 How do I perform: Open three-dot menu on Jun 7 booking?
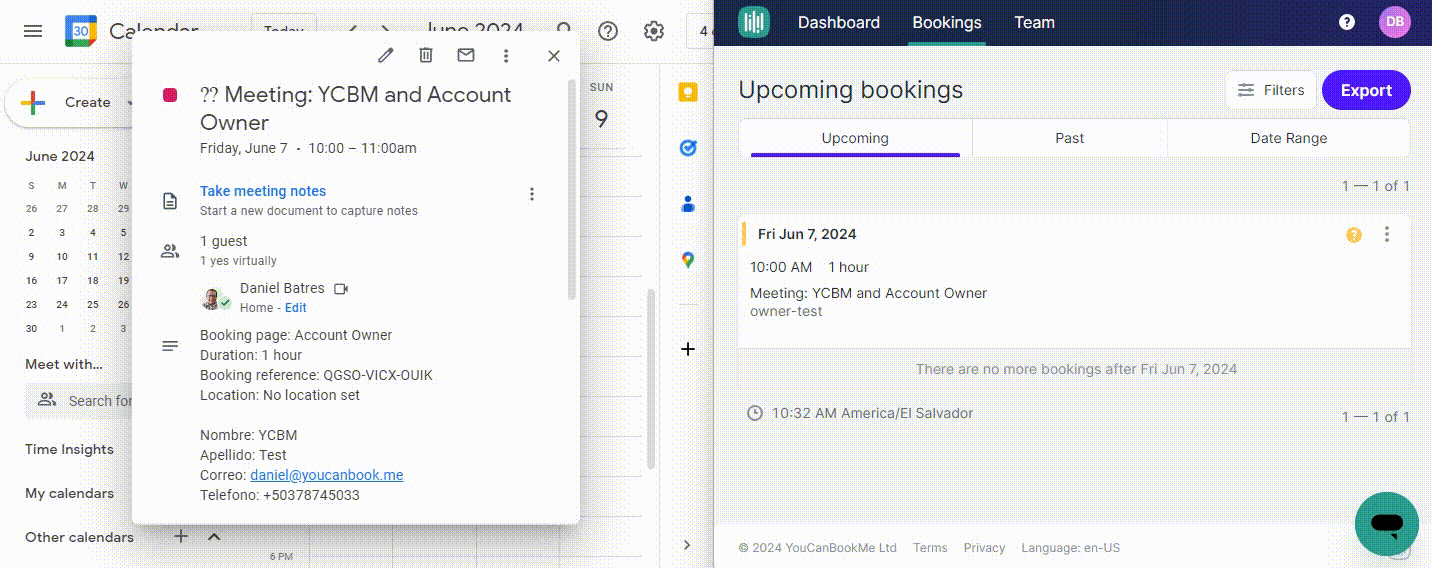coord(1387,234)
